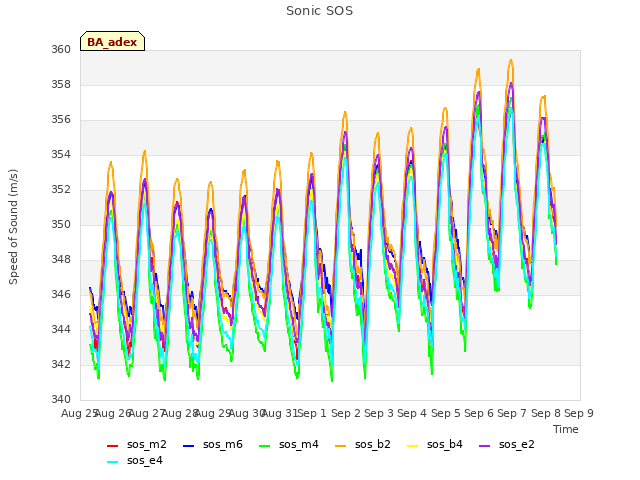Toggle the sos_m2 legend entry

click(137, 444)
